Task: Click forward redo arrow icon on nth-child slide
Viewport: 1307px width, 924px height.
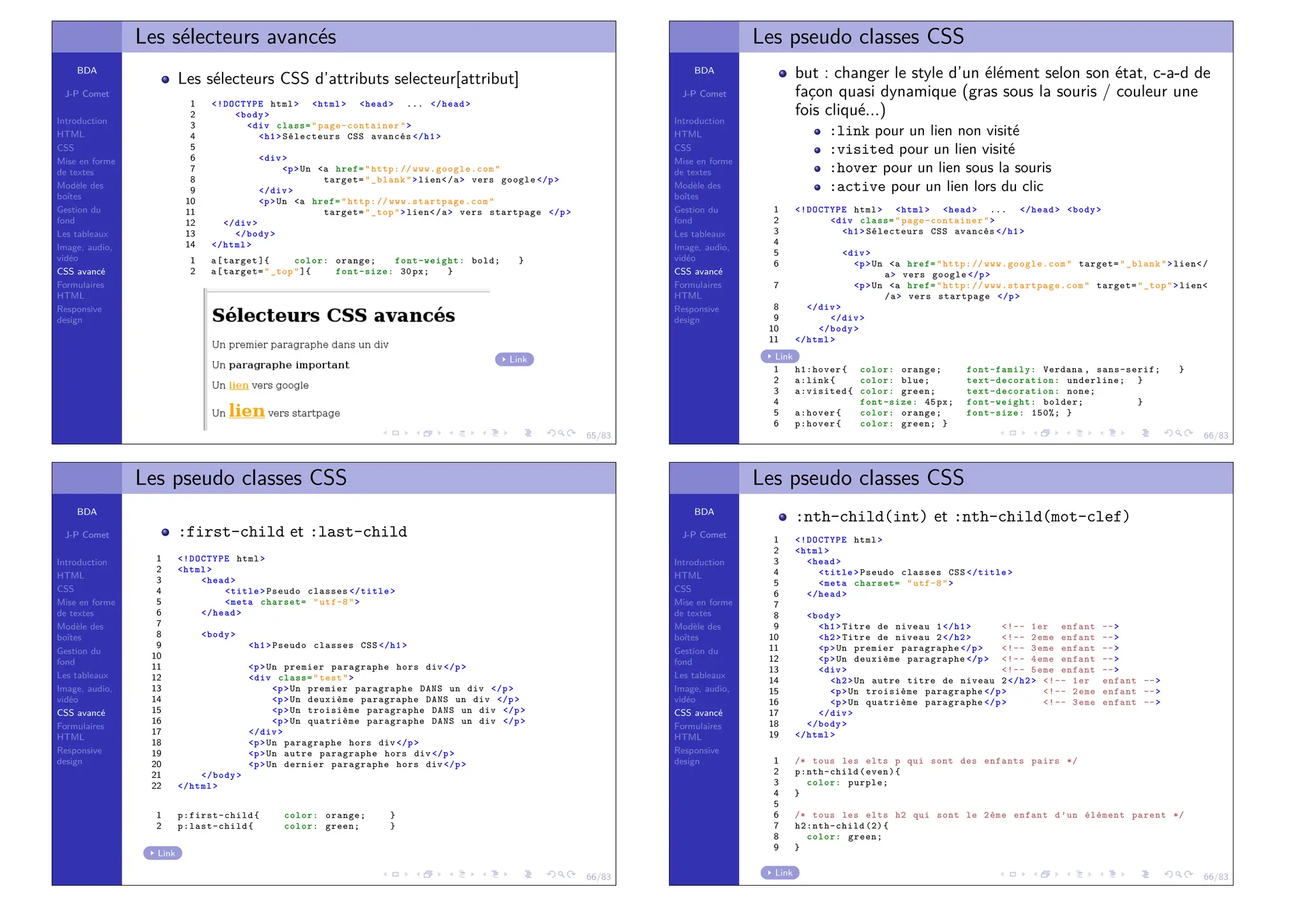Action: pos(1189,875)
